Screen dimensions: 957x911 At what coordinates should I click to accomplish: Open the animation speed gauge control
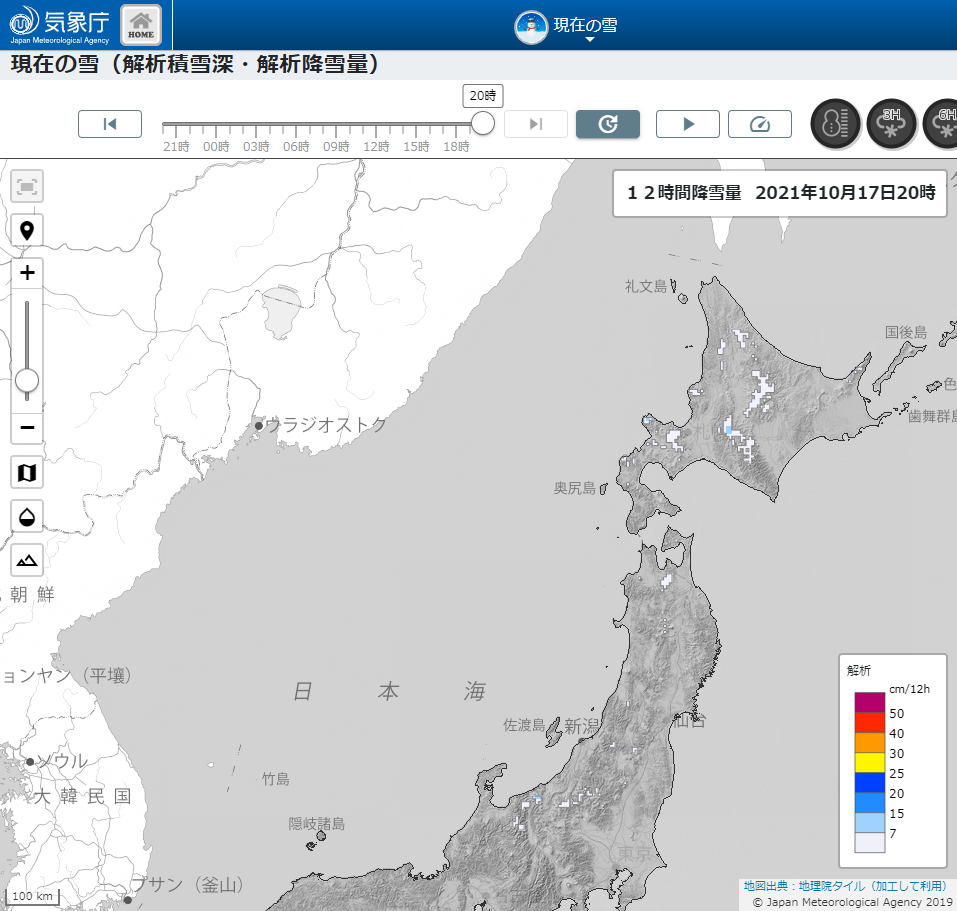coord(760,124)
